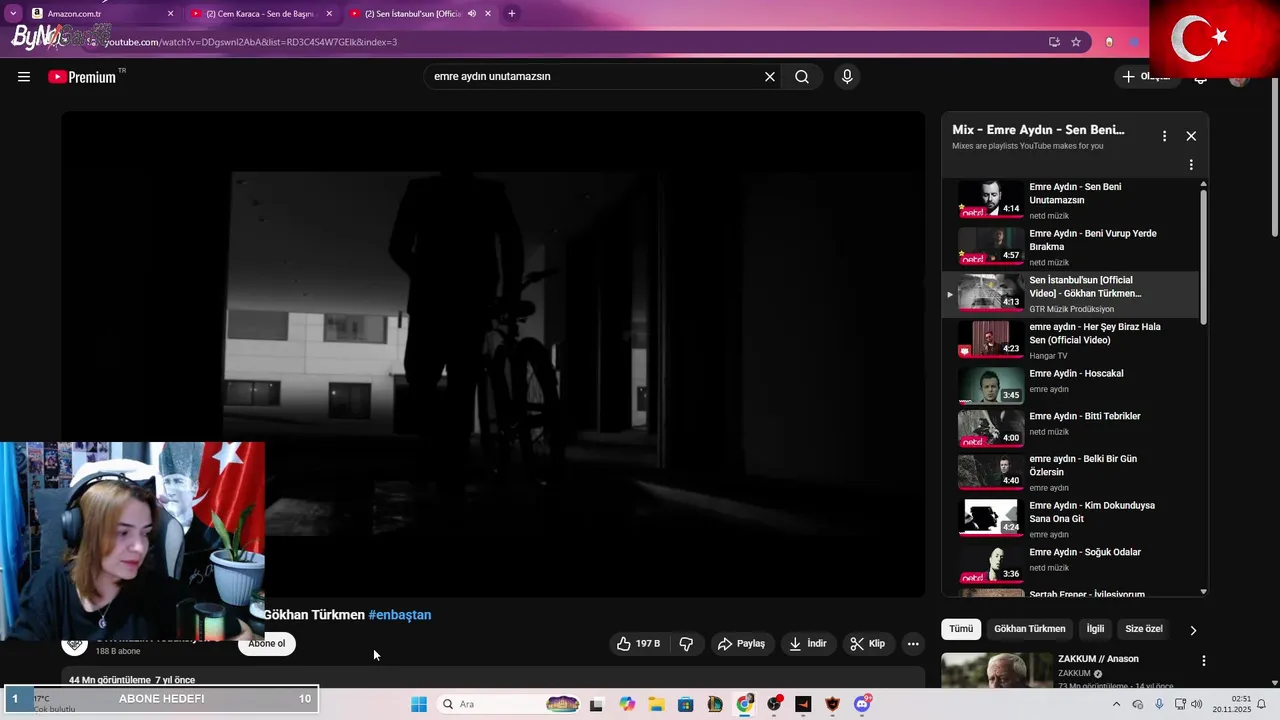Start voice search with microphone
The width and height of the screenshot is (1280, 720).
847,77
